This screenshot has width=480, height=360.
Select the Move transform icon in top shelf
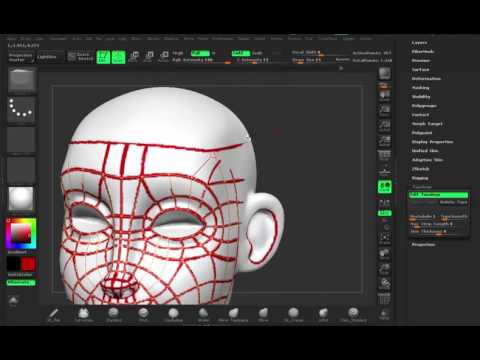(x=134, y=57)
